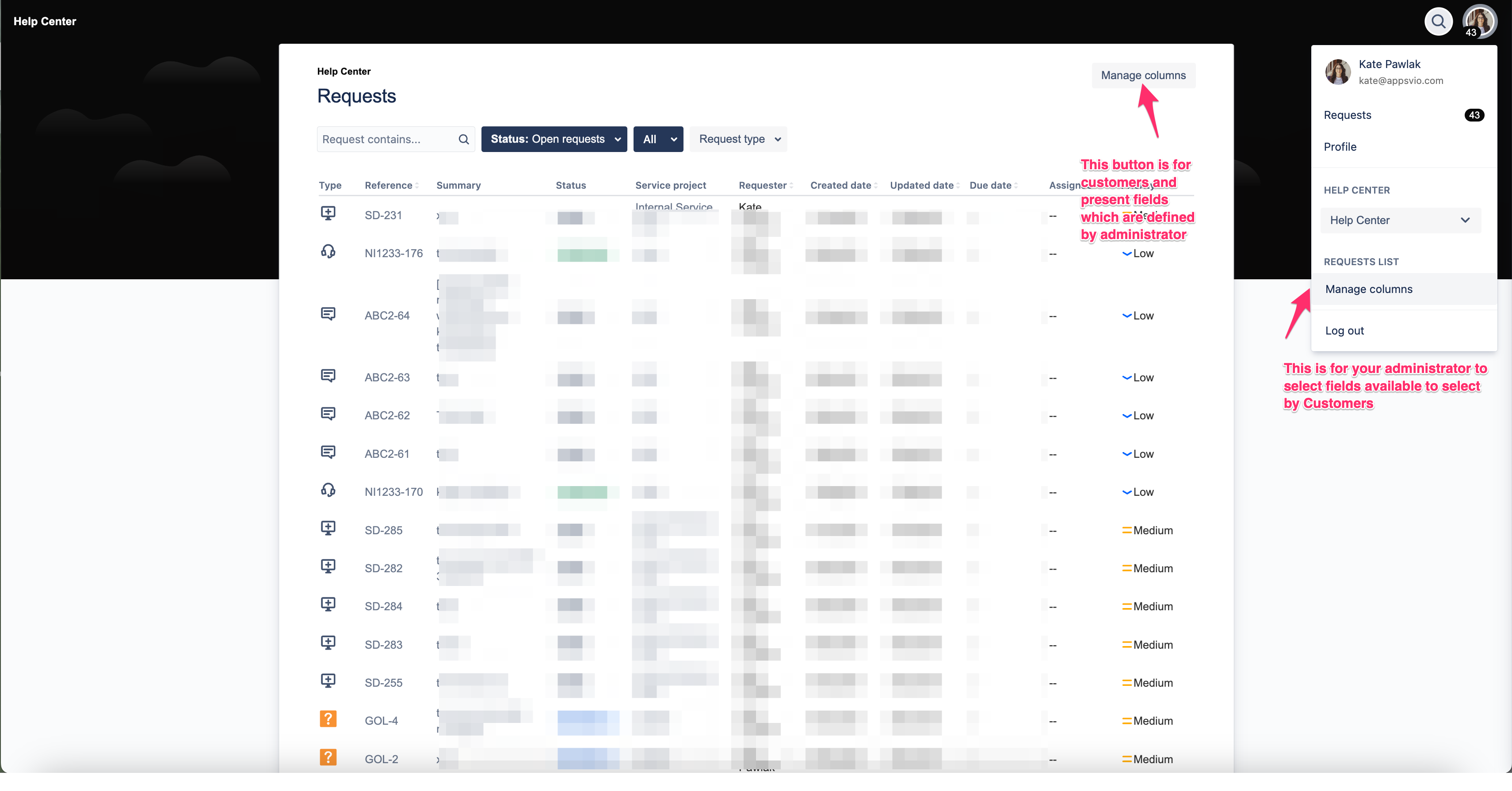
Task: Click the Medium priority icon beside SD-285
Action: (1126, 530)
